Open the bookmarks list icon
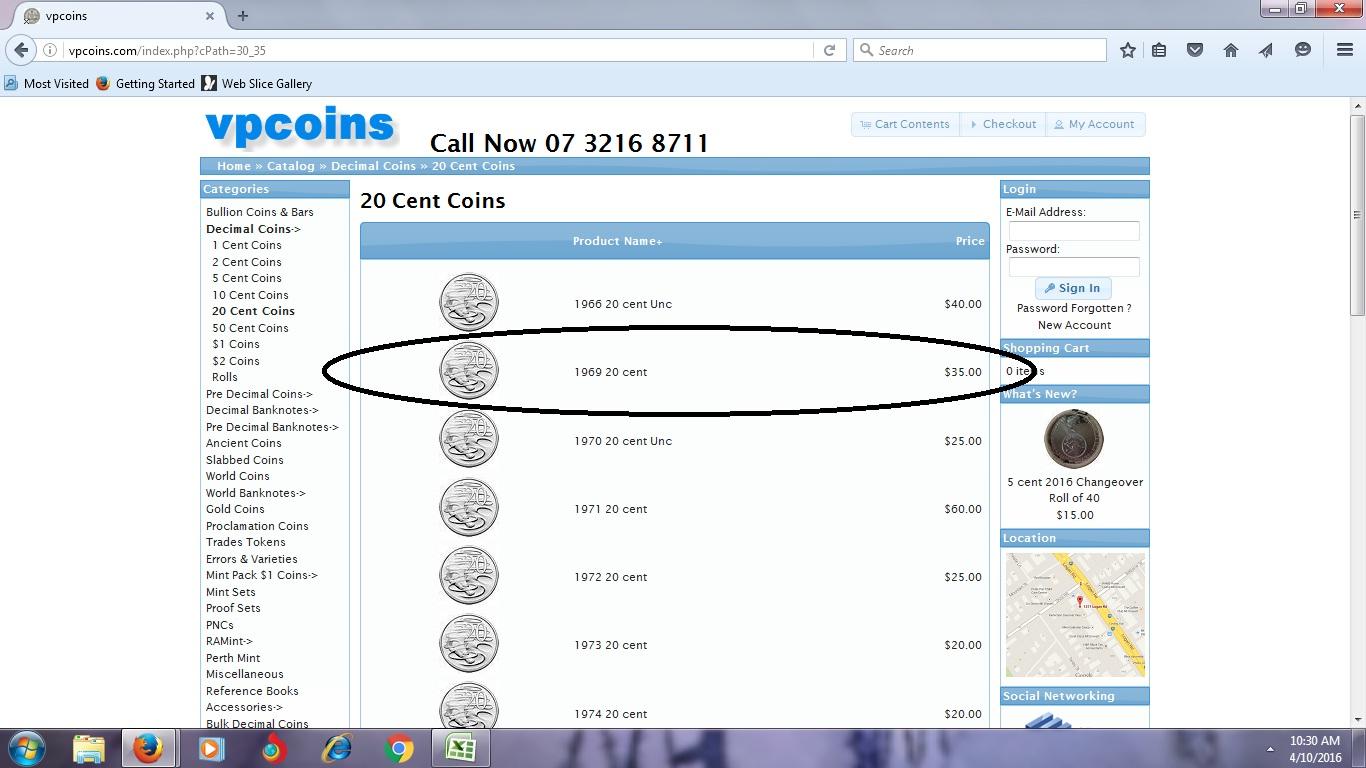This screenshot has width=1366, height=768. [x=1159, y=50]
